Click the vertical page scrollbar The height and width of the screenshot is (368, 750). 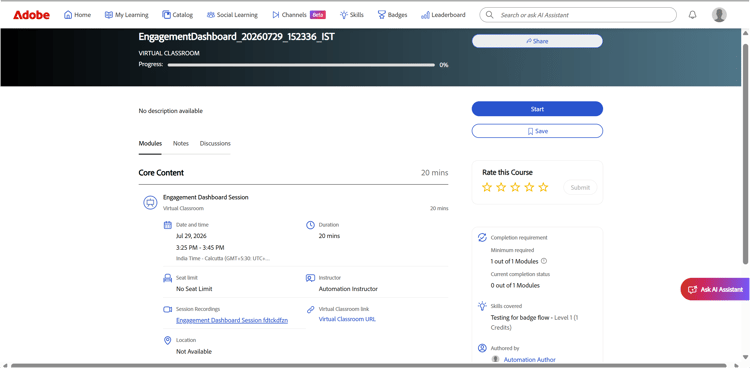[x=745, y=153]
